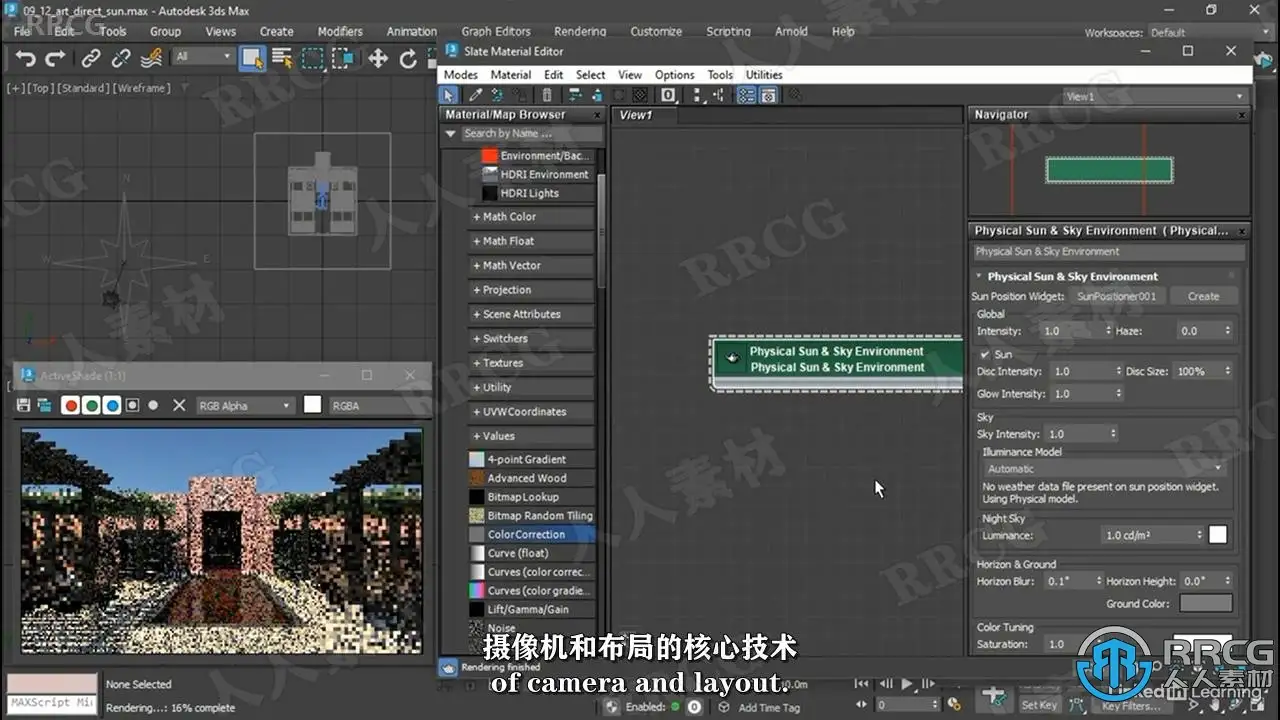The image size is (1280, 720).
Task: Open the Illuminance Model Automatic dropdown
Action: coord(1104,468)
